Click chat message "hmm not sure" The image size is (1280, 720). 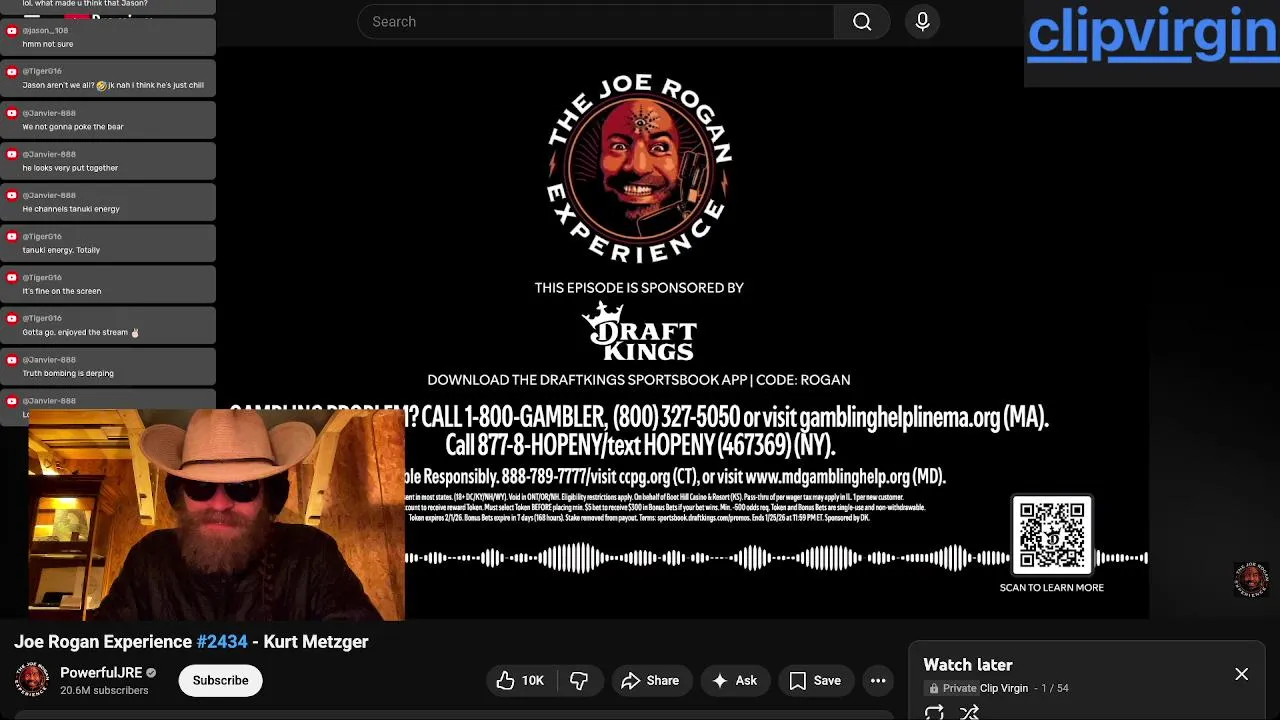pos(48,44)
